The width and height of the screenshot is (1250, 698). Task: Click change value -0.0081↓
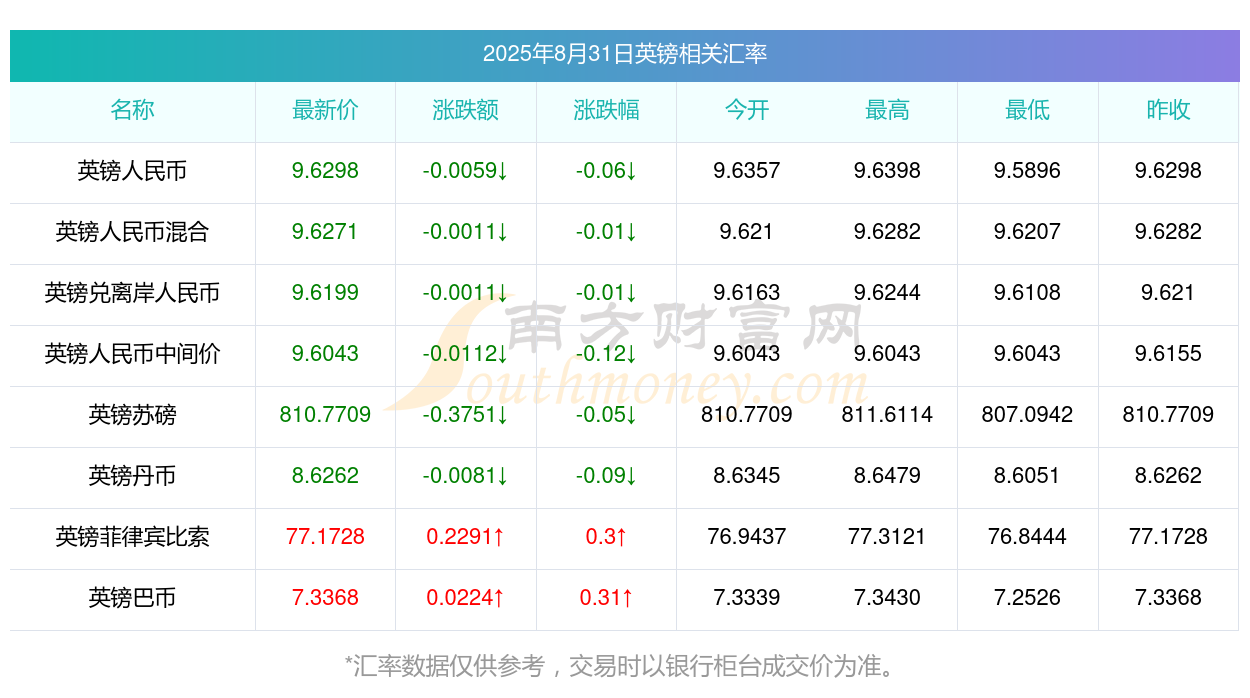(x=465, y=476)
